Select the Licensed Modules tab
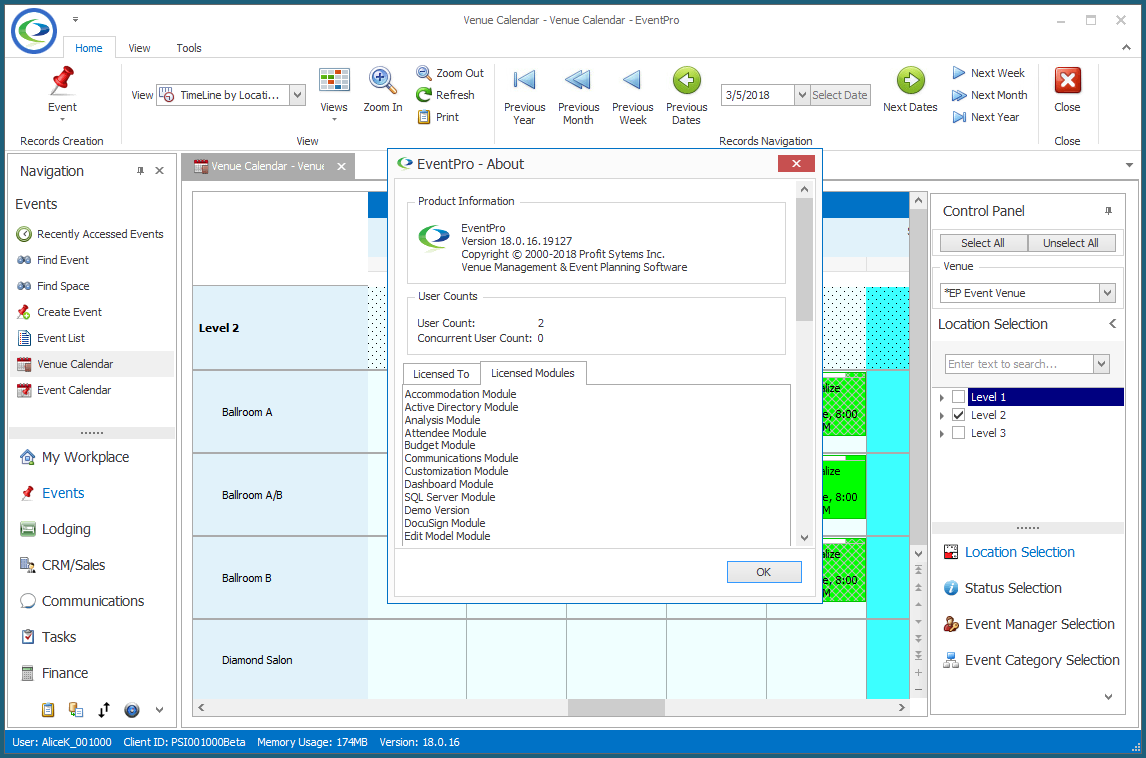The width and height of the screenshot is (1146, 758). coord(532,373)
